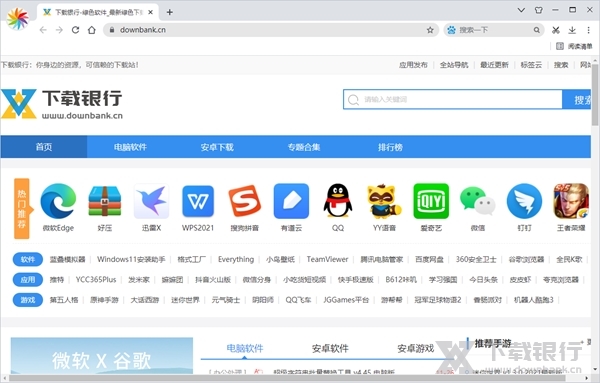
Task: Open the YY语音 raccoon icon
Action: coord(384,201)
